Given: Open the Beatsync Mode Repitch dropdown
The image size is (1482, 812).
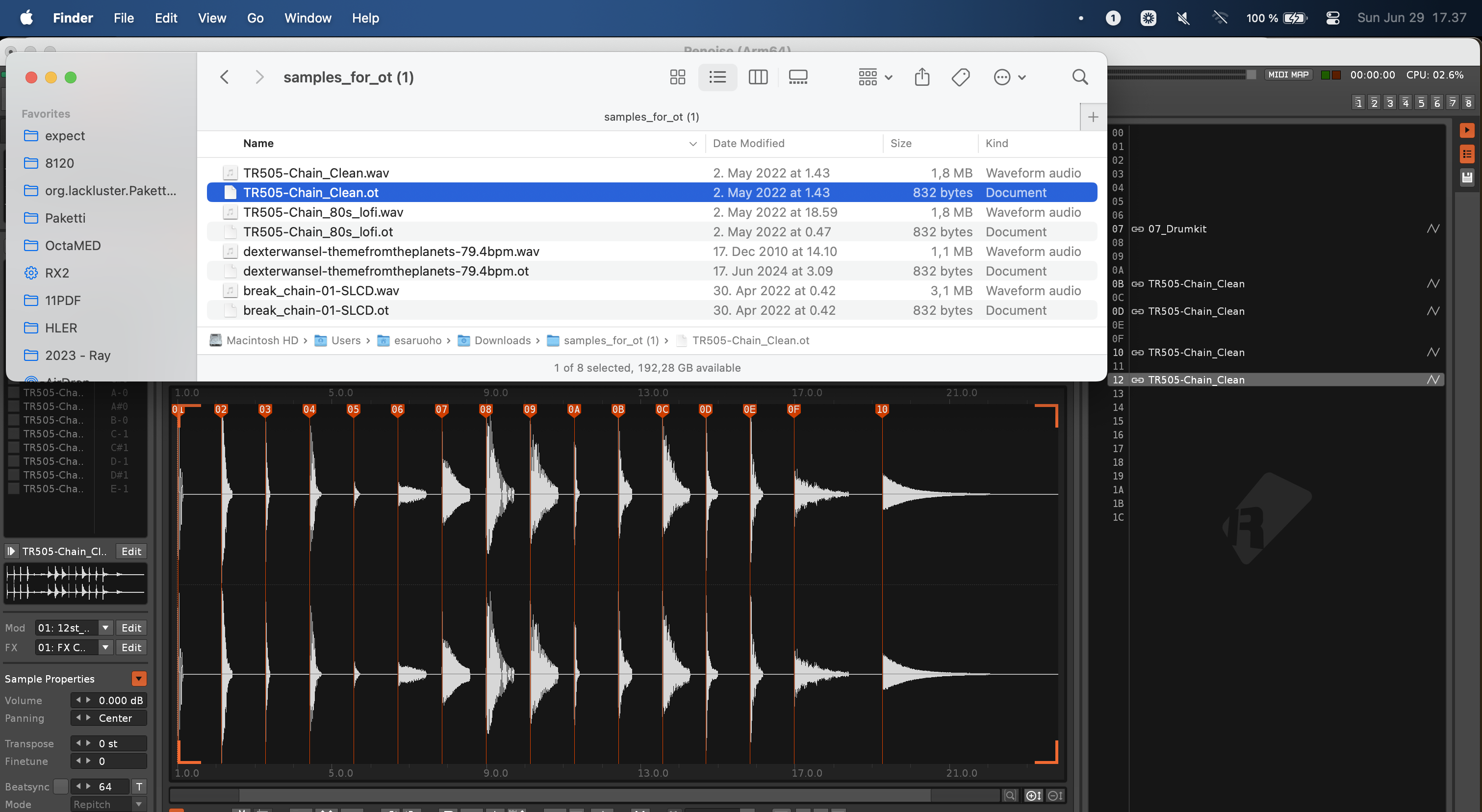Looking at the screenshot, I should point(109,804).
